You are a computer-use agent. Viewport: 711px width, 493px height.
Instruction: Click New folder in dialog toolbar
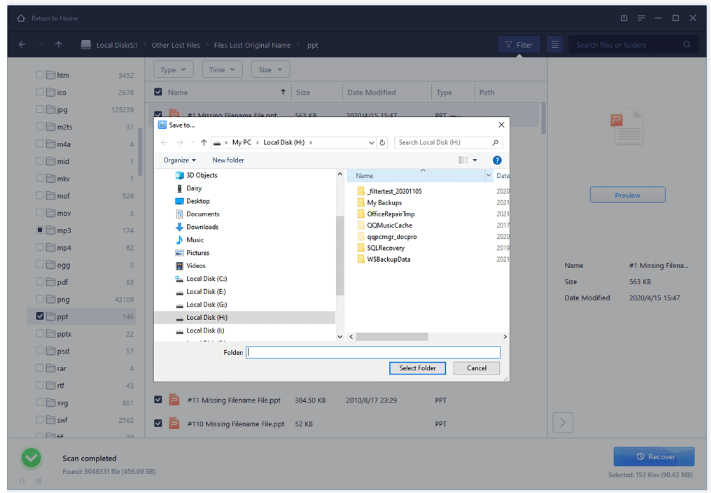coord(228,160)
